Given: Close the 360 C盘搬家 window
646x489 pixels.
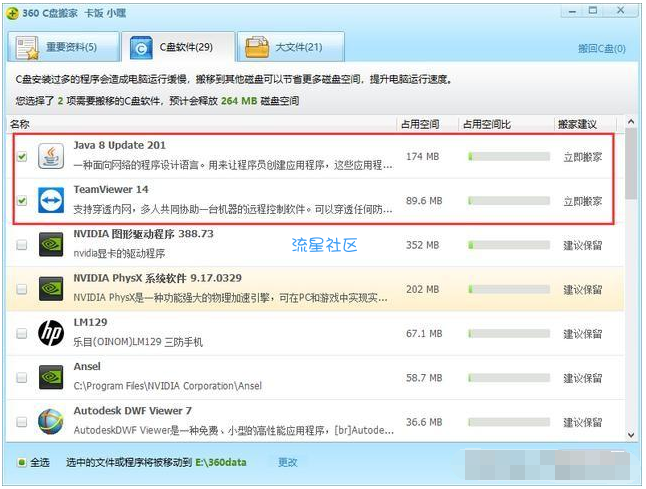Looking at the screenshot, I should tap(620, 11).
